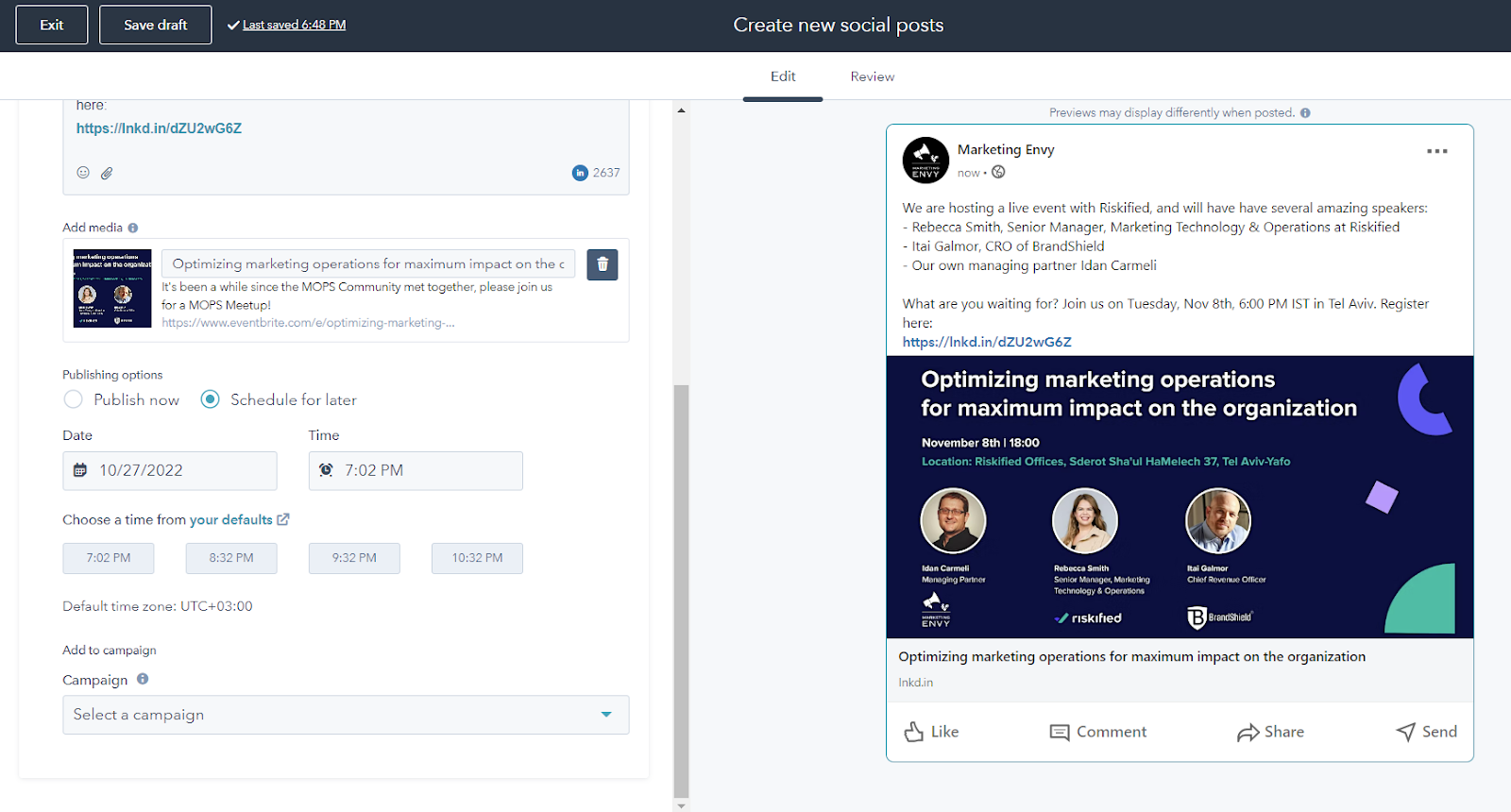Screen dimensions: 1511x812
Task: Choose the 10:32 PM default time
Action: coord(477,558)
